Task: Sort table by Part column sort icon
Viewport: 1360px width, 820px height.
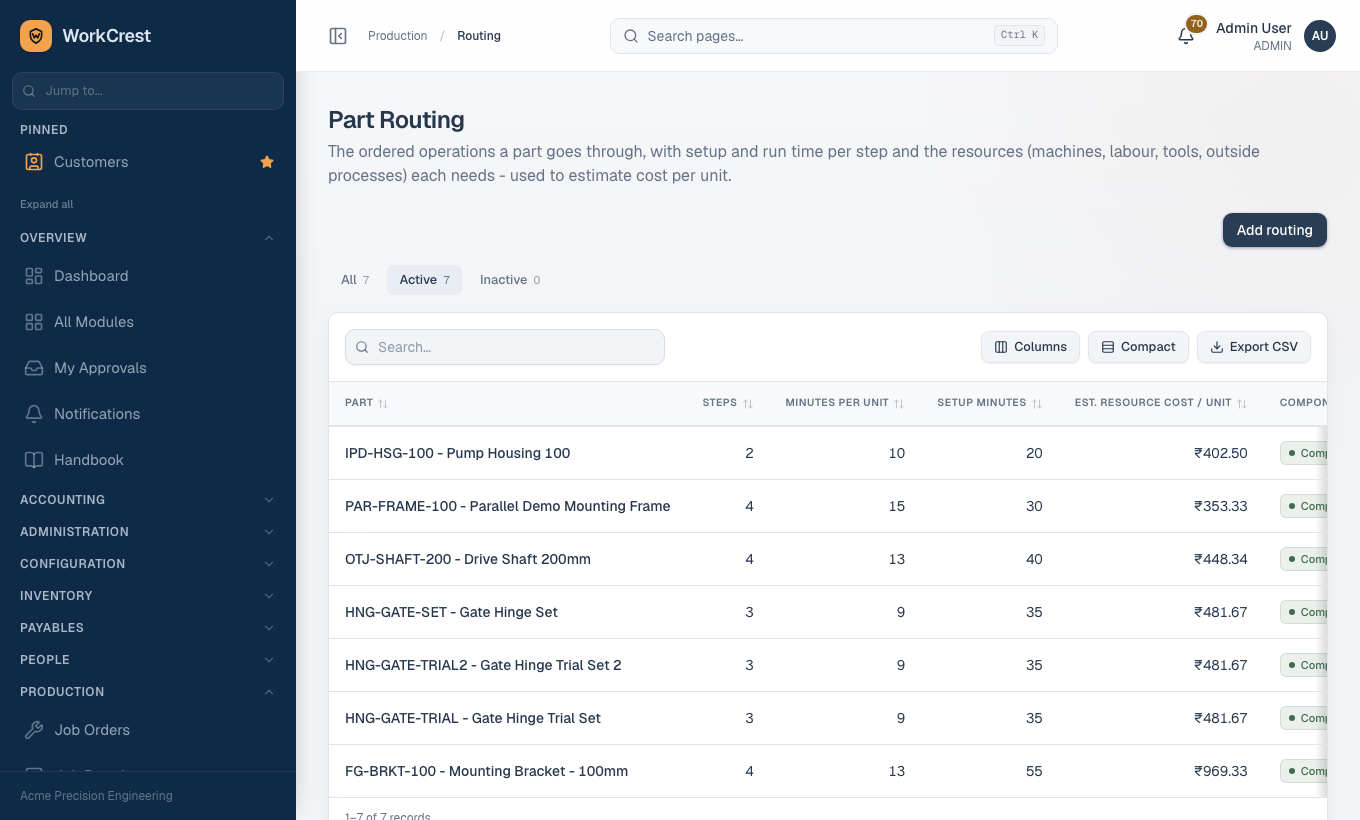Action: [383, 403]
